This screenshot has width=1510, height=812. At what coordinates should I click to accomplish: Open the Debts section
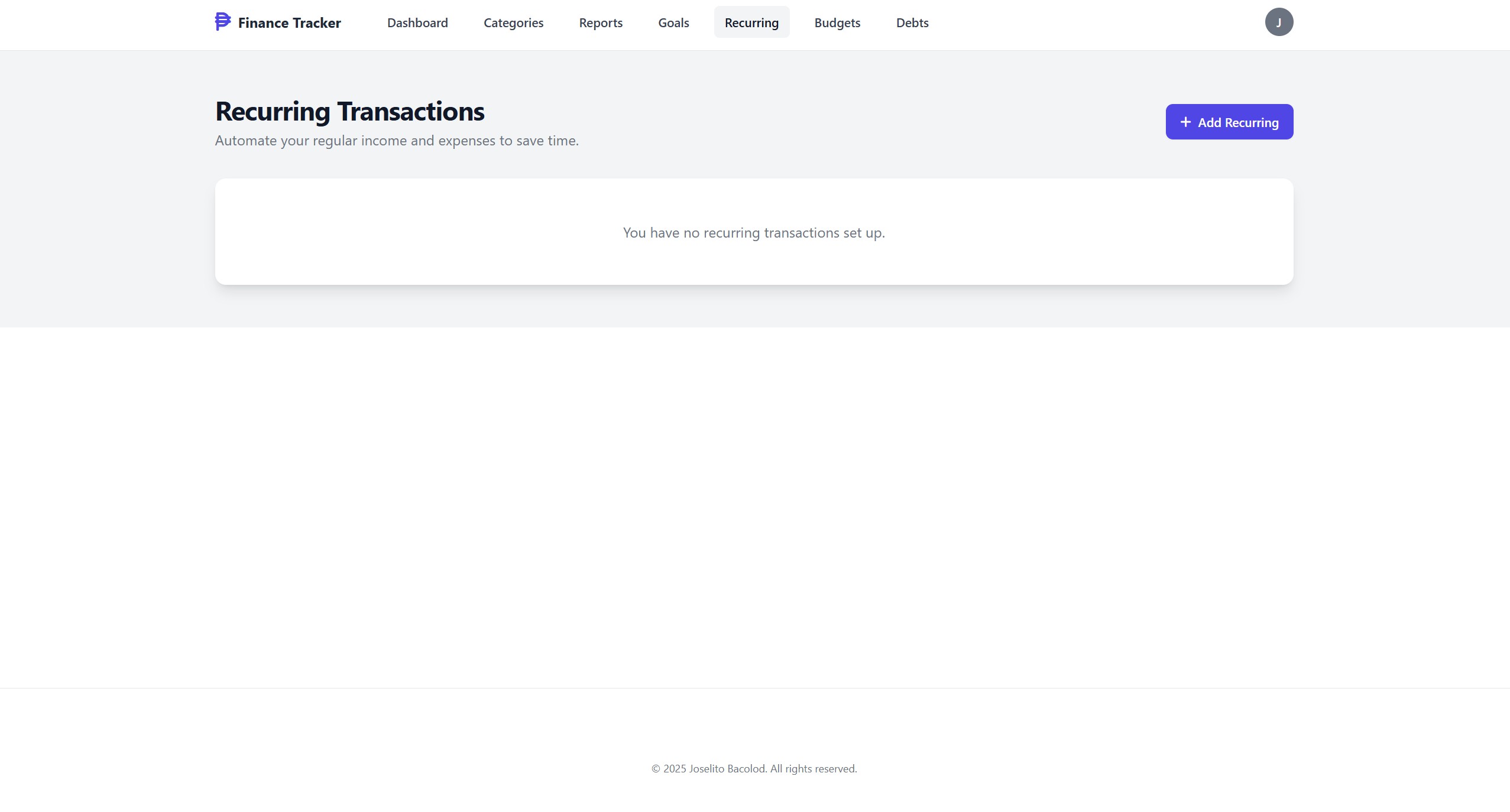coord(912,23)
